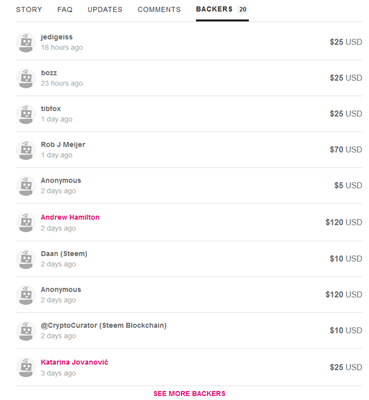Open Andrew Hamilton's profile link
This screenshot has height=400, width=369.
(70, 217)
